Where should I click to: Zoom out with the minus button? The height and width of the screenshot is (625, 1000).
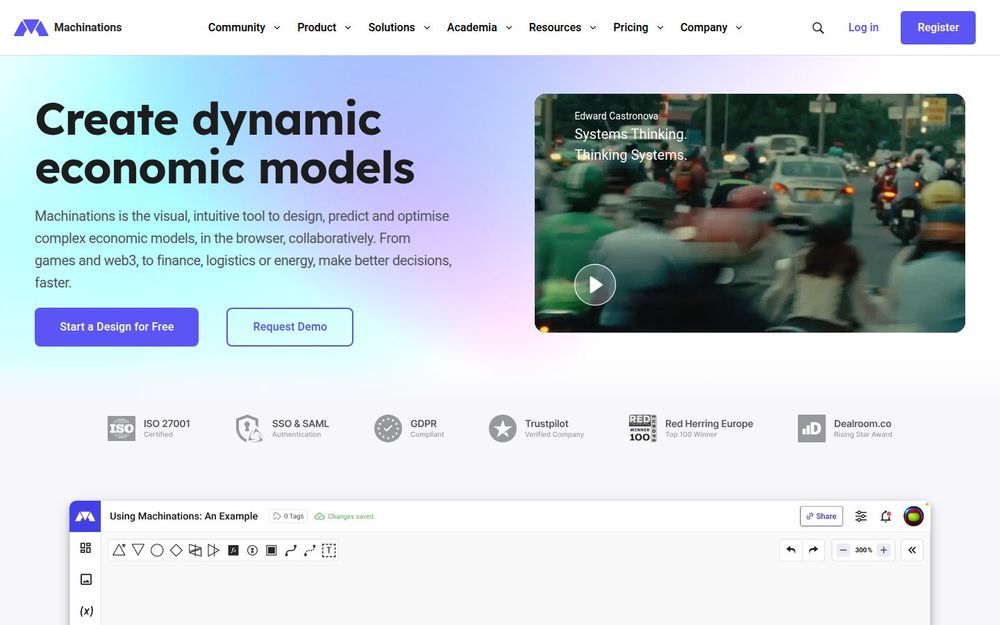[x=843, y=550]
